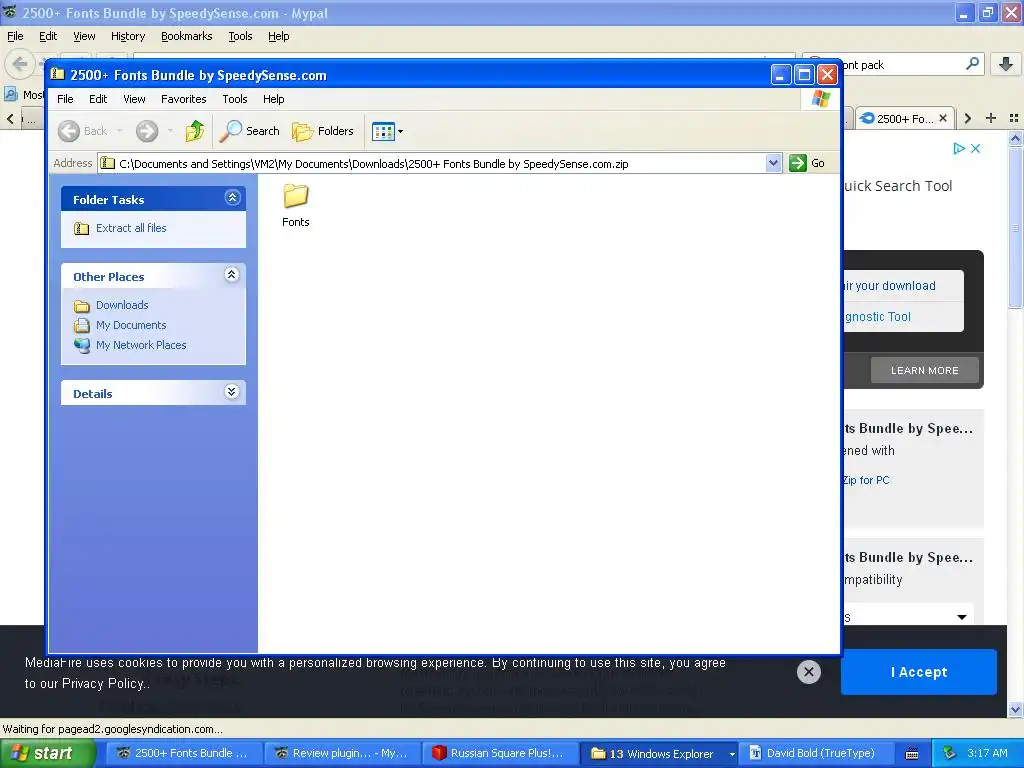Open My Network Places link

(140, 345)
